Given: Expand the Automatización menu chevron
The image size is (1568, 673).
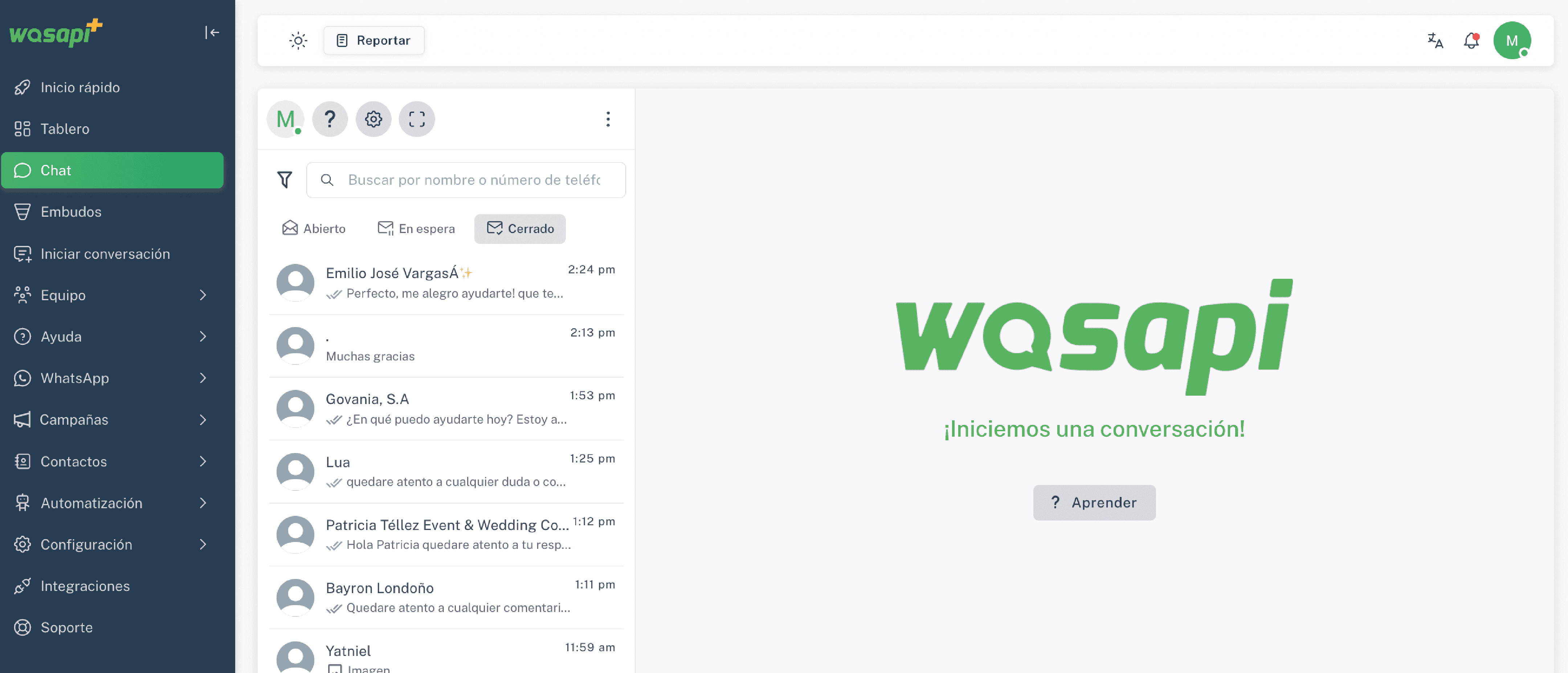Looking at the screenshot, I should click(203, 503).
